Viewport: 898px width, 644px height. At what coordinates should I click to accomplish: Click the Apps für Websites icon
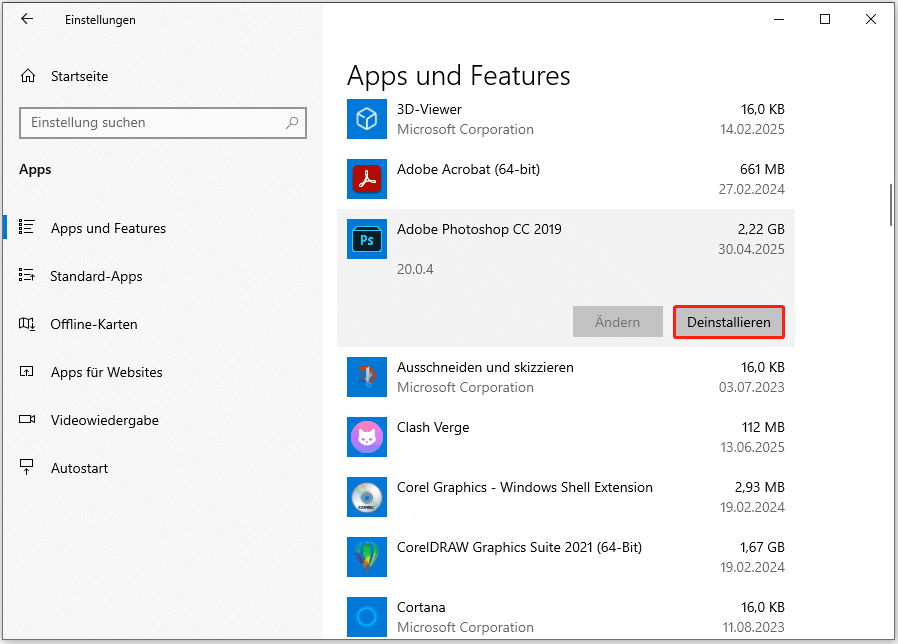[26, 371]
